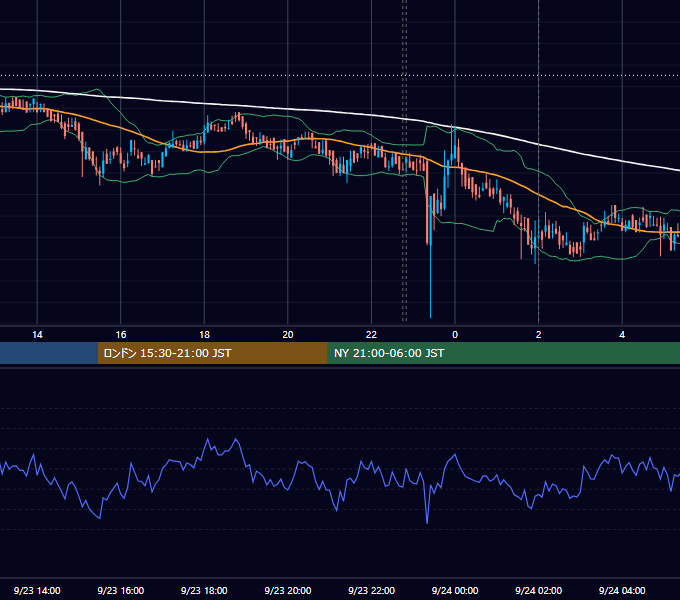The width and height of the screenshot is (680, 600).
Task: Click the 9/24 04:00 time label
Action: [x=622, y=590]
